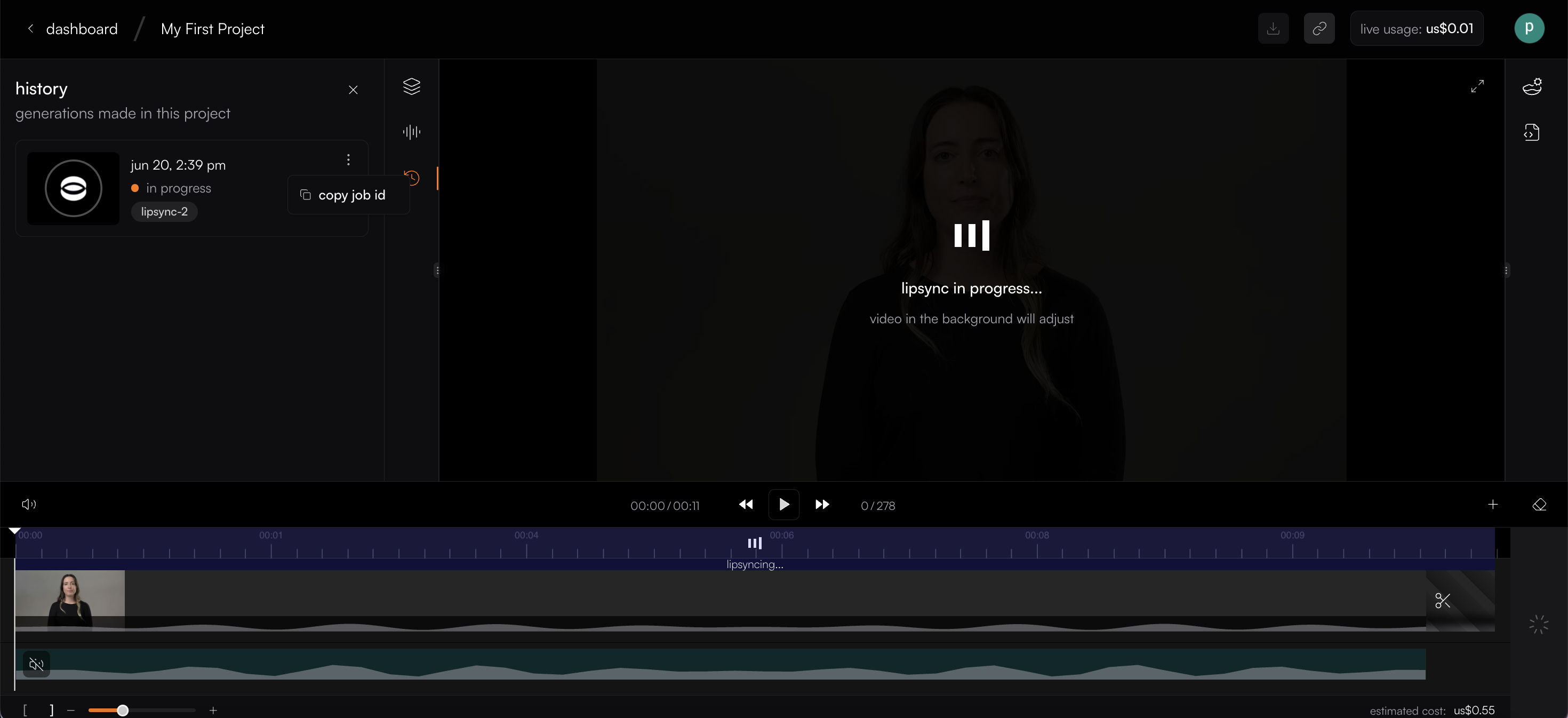Click the frame counter 0 / 278

click(878, 506)
